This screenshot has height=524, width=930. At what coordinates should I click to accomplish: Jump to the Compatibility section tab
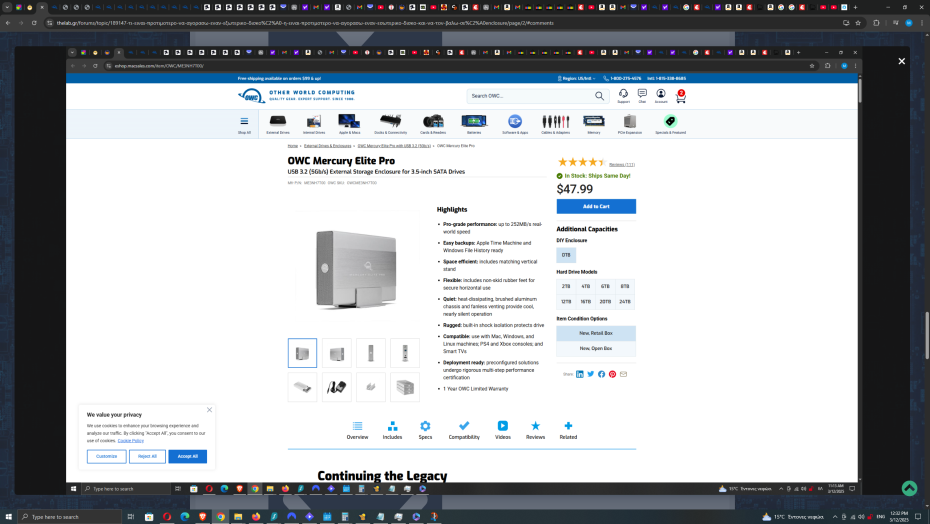point(464,430)
